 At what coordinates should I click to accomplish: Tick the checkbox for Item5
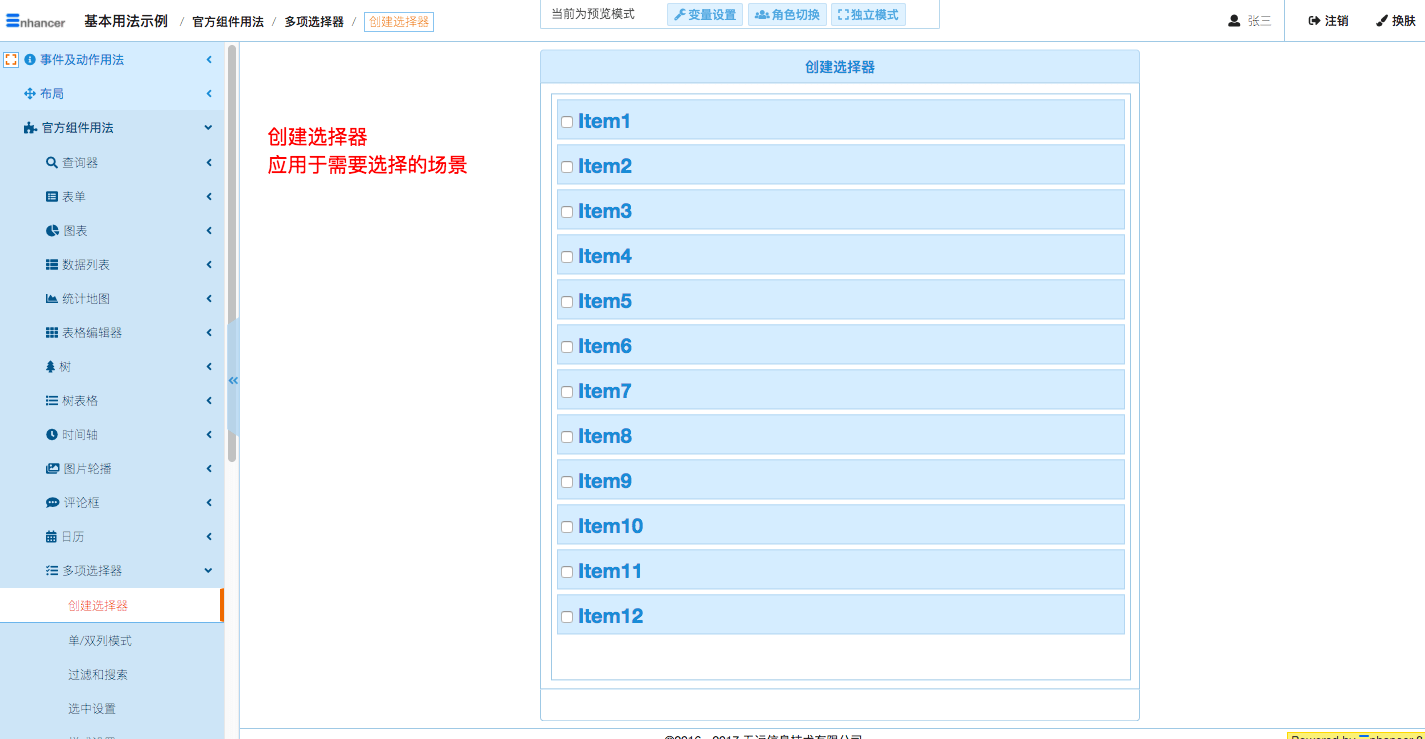coord(567,302)
